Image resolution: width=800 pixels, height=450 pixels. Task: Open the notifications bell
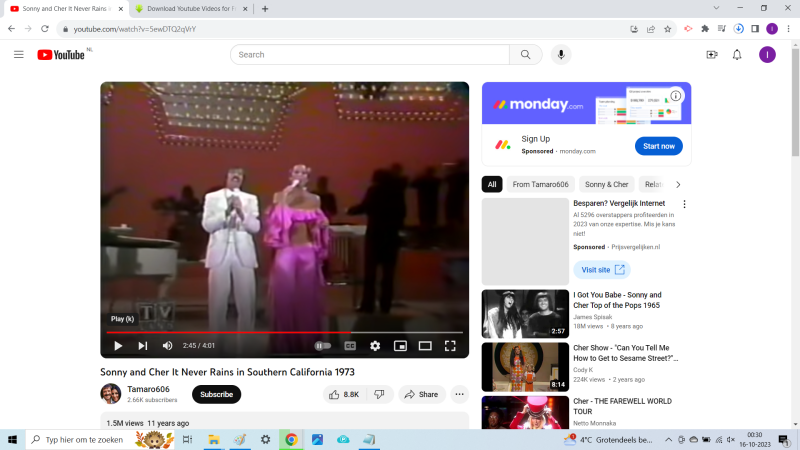point(737,55)
